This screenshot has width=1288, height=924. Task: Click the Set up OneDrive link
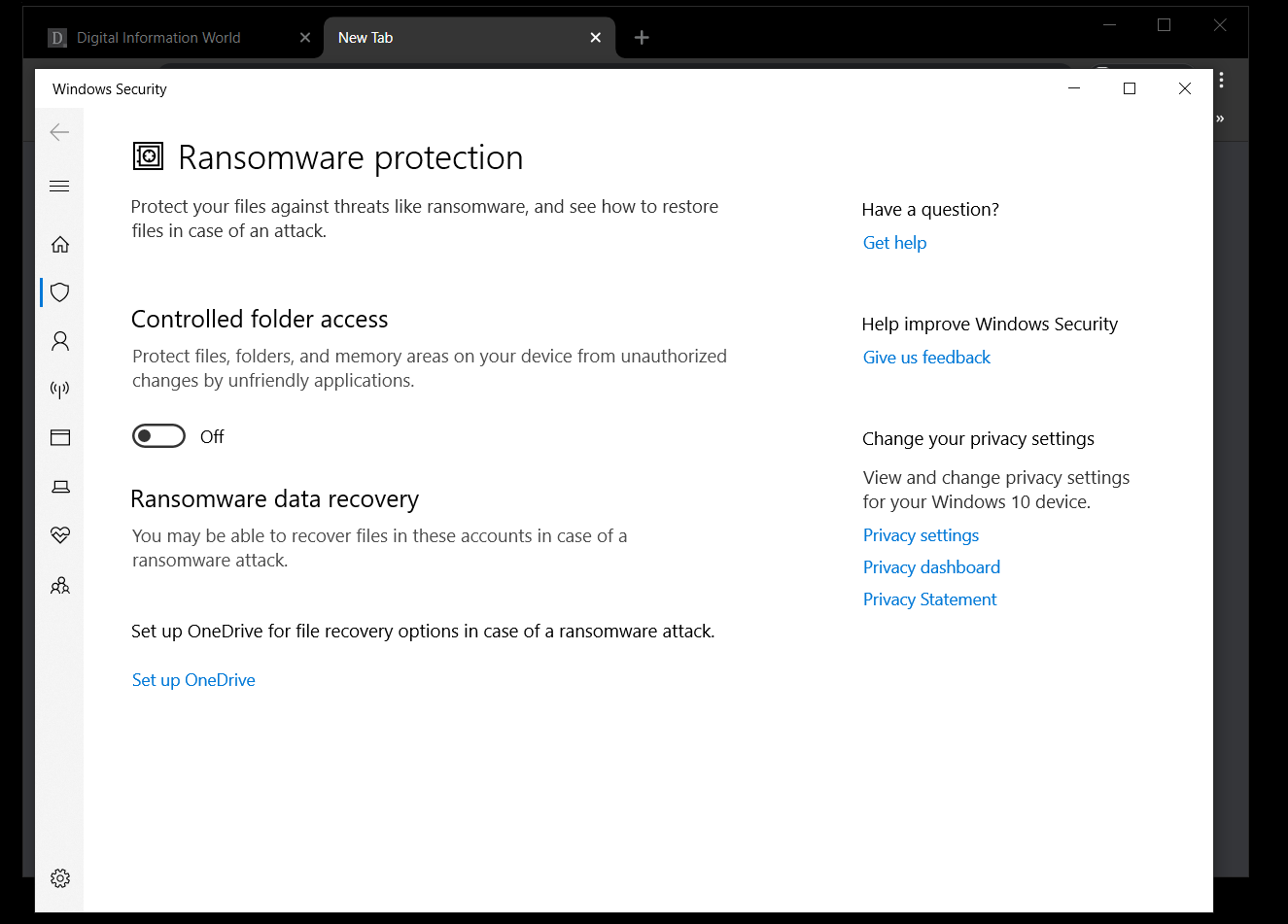point(192,679)
